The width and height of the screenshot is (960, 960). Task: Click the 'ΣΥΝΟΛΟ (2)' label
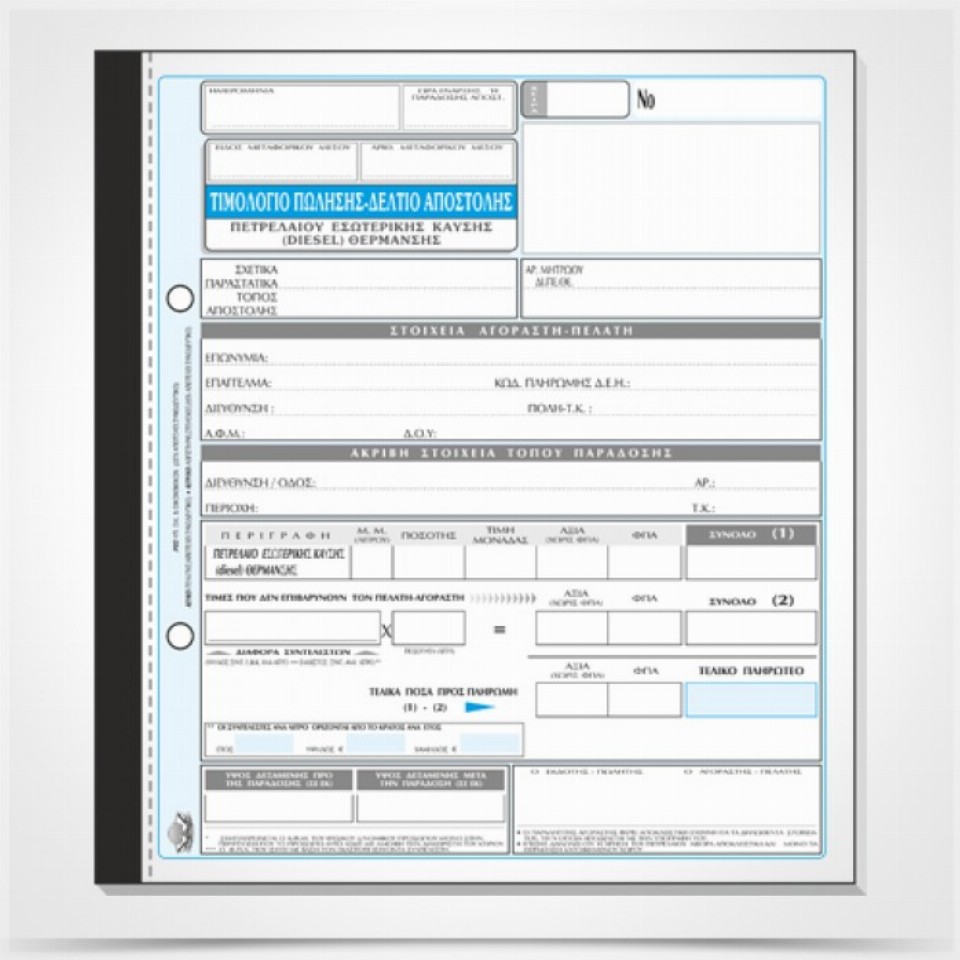[751, 601]
